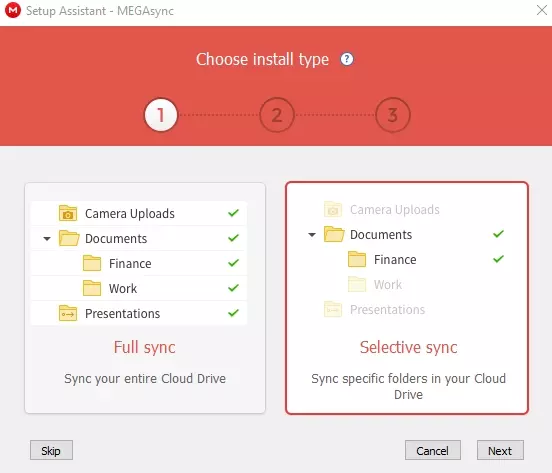The image size is (552, 473).
Task: Click 'Finance' label in Full sync list
Action: click(130, 264)
